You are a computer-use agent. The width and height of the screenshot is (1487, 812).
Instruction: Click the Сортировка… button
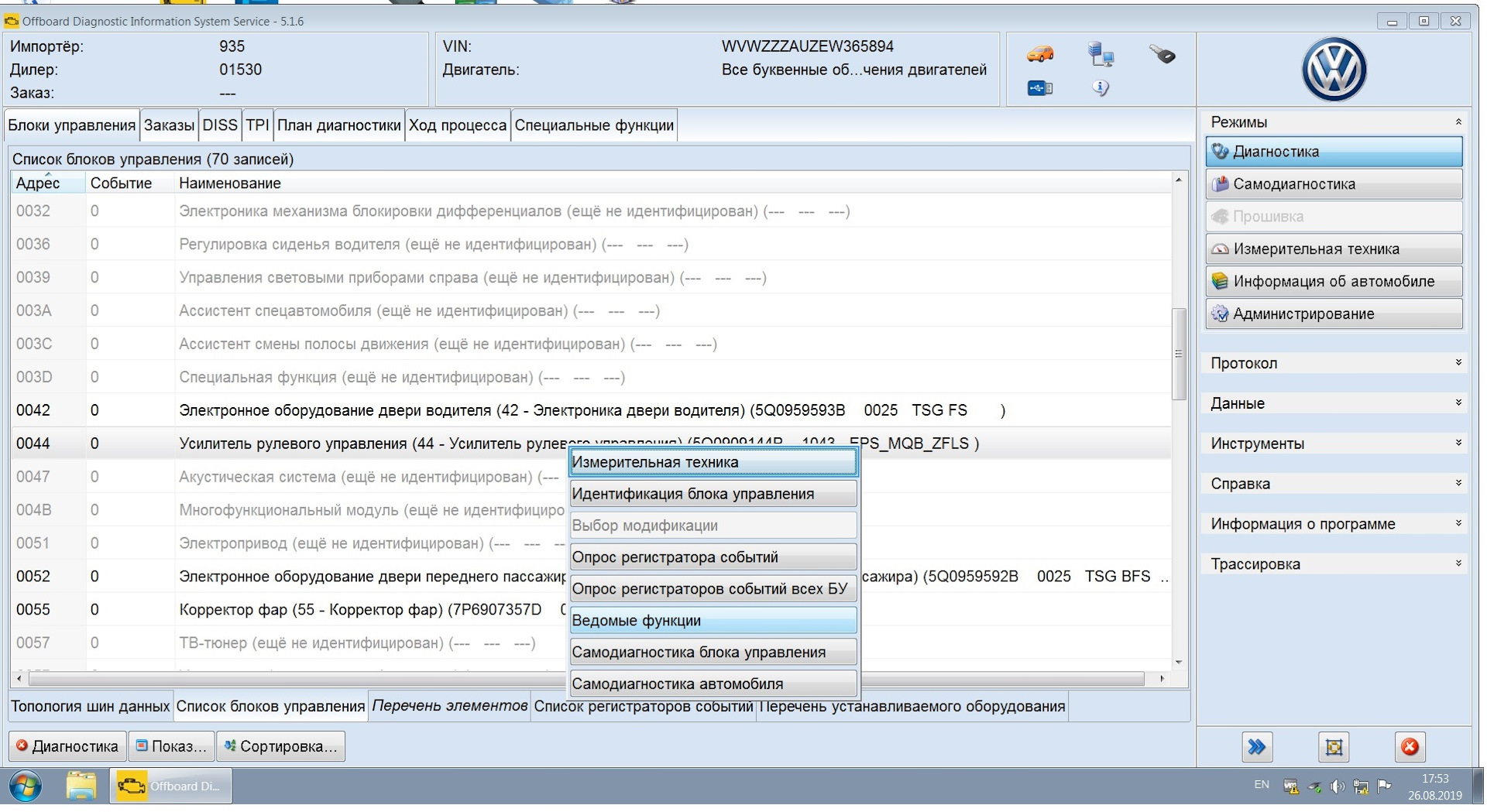point(280,747)
